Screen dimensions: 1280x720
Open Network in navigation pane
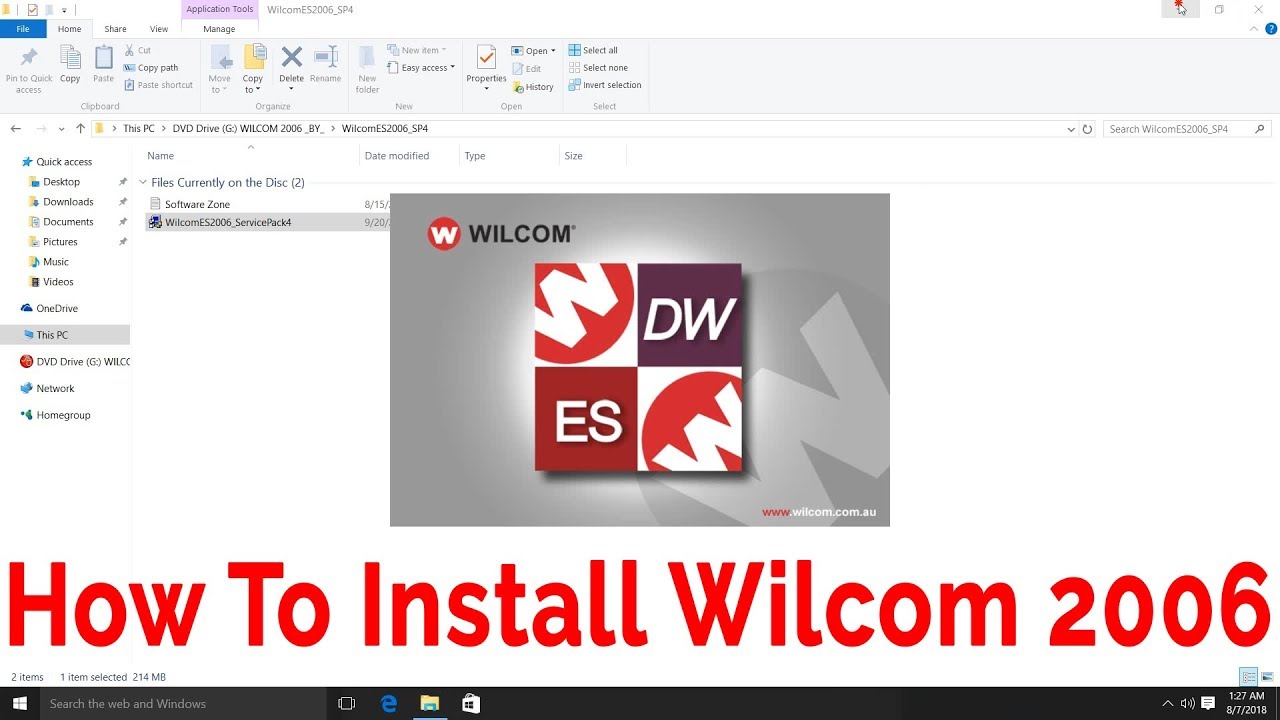pos(55,389)
